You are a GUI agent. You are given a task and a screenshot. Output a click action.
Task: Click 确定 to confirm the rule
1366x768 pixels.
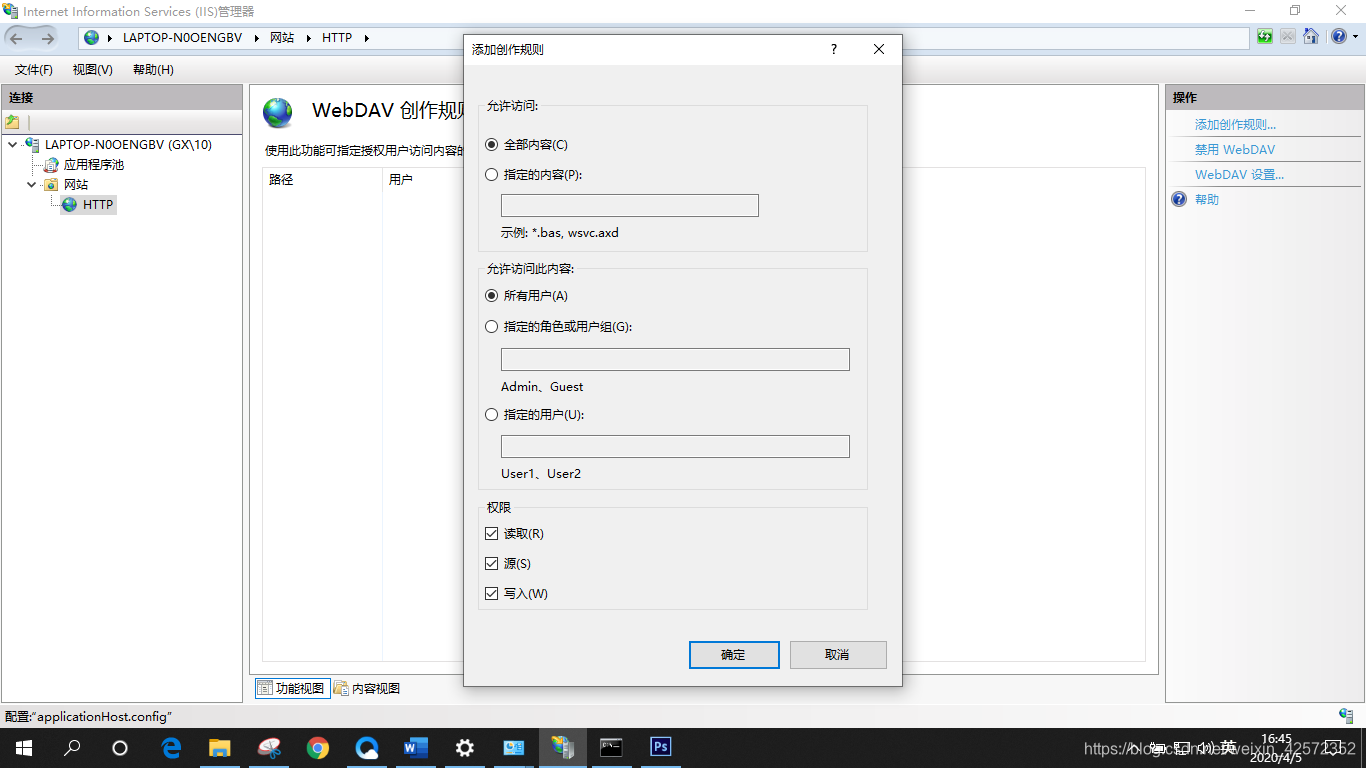[734, 655]
